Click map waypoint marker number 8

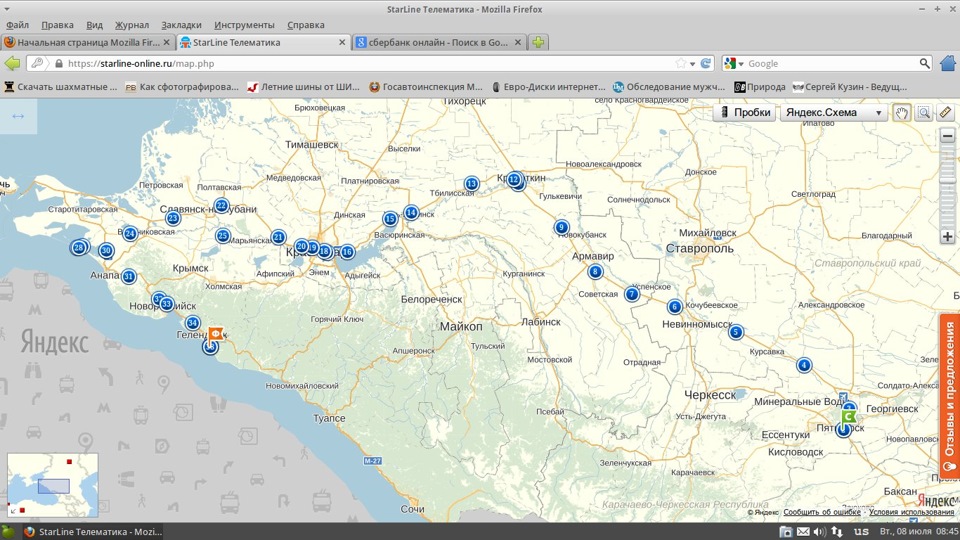point(595,271)
